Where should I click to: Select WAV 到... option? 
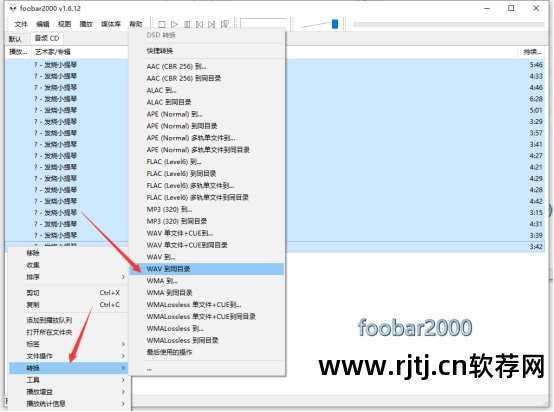pos(207,257)
